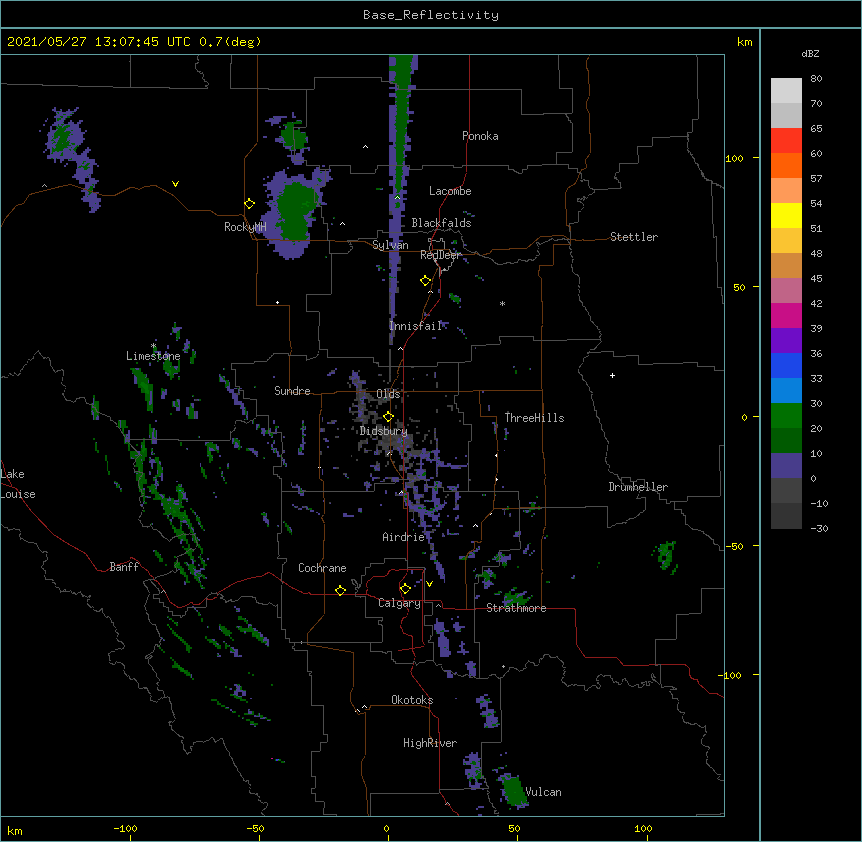Select the Olds town label
862x842 pixels.
tap(388, 394)
